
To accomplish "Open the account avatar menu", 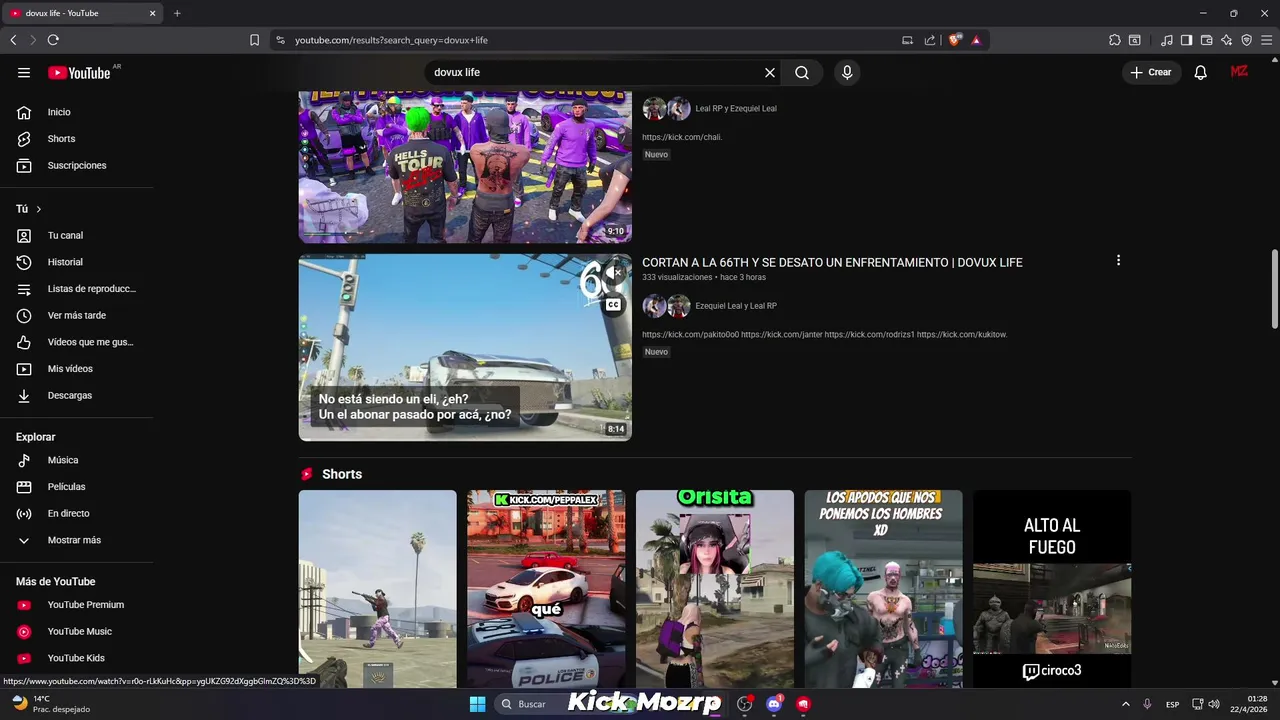I will (1239, 72).
